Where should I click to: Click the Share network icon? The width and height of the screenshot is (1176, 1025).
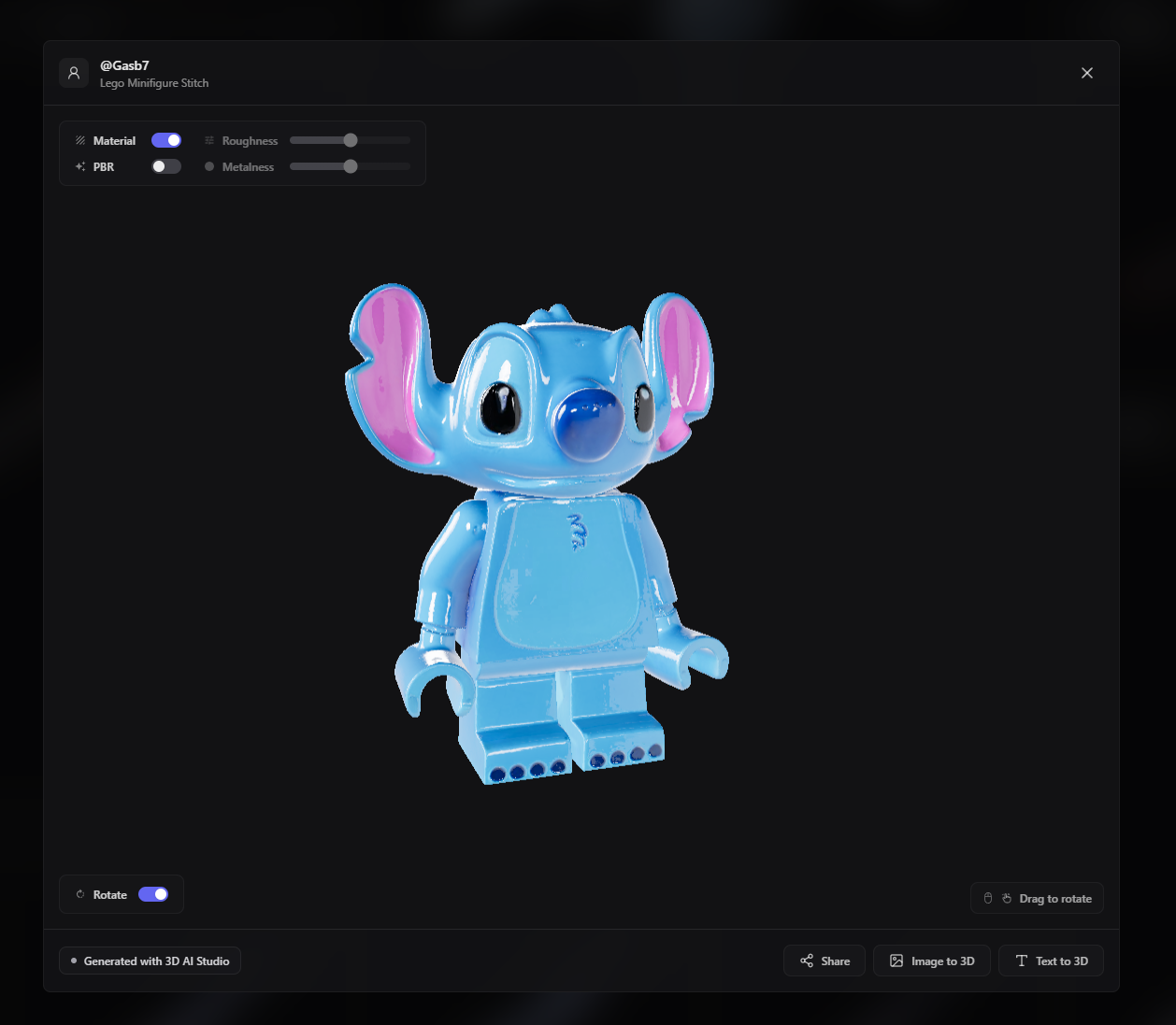click(806, 961)
